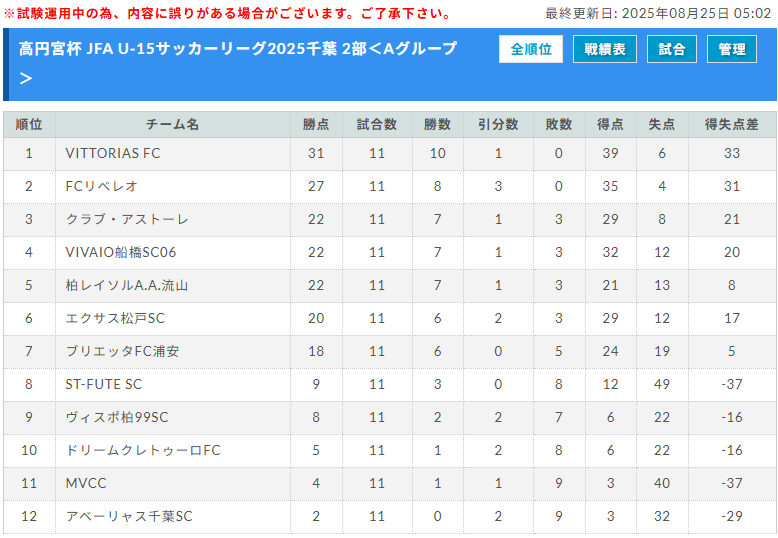The width and height of the screenshot is (778, 538).
Task: Select team ST-FUTE SC
Action: click(x=103, y=384)
